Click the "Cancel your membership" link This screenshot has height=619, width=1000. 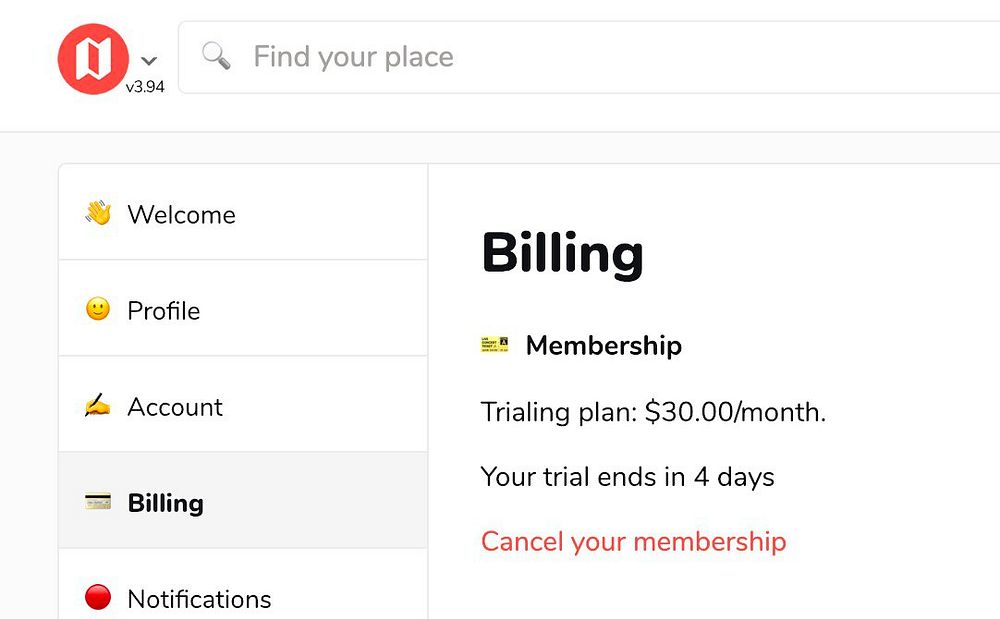(x=633, y=542)
